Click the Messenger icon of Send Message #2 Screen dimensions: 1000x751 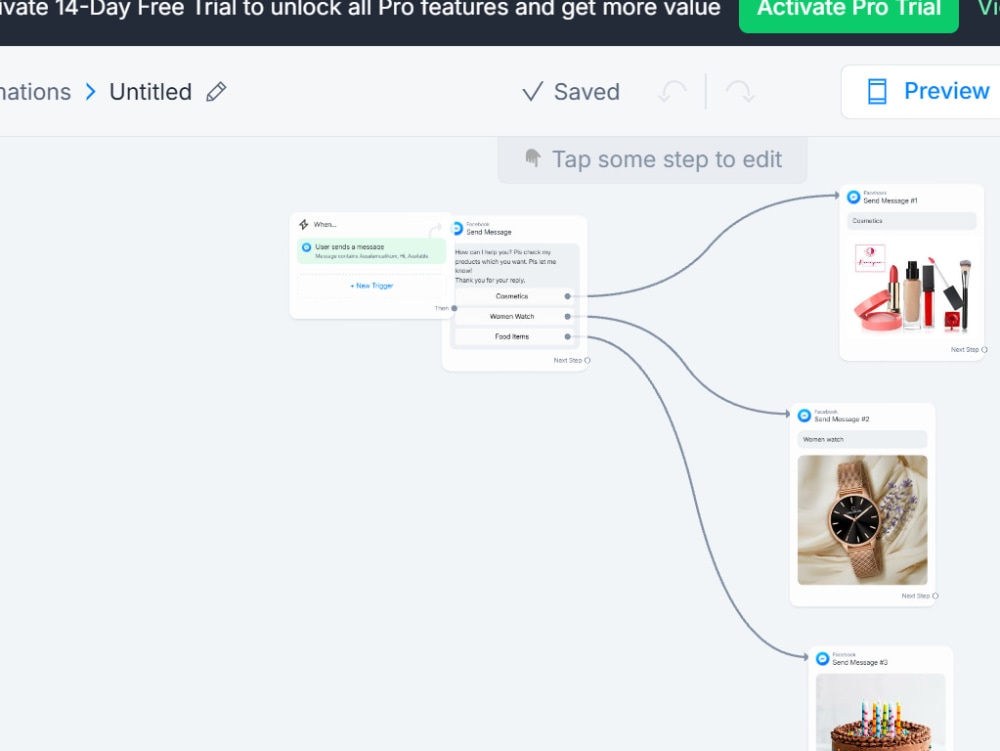coord(804,416)
